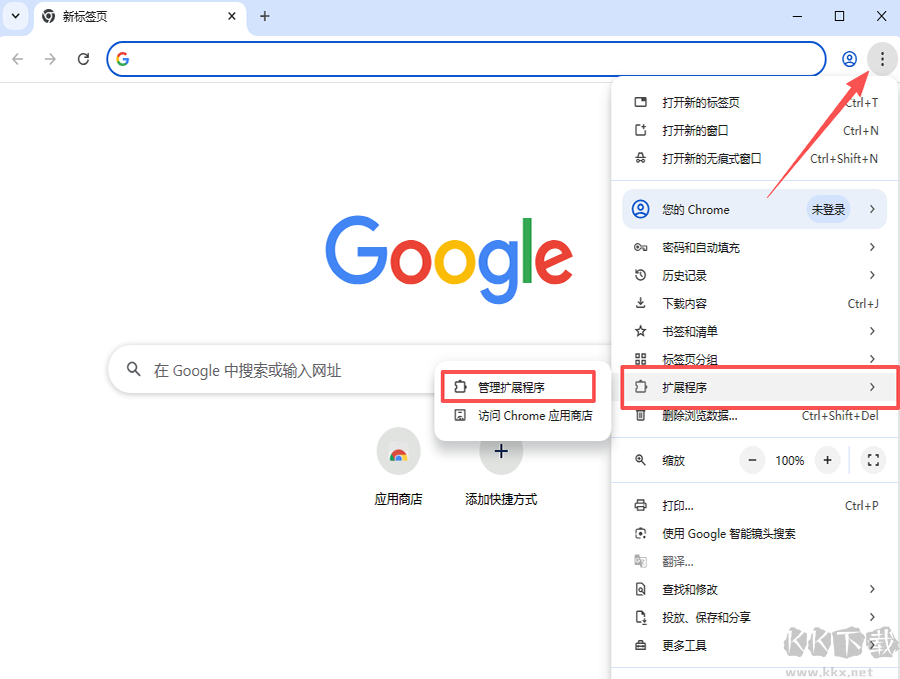Click the 添加快捷方式 plus button
This screenshot has height=679, width=900.
click(501, 451)
